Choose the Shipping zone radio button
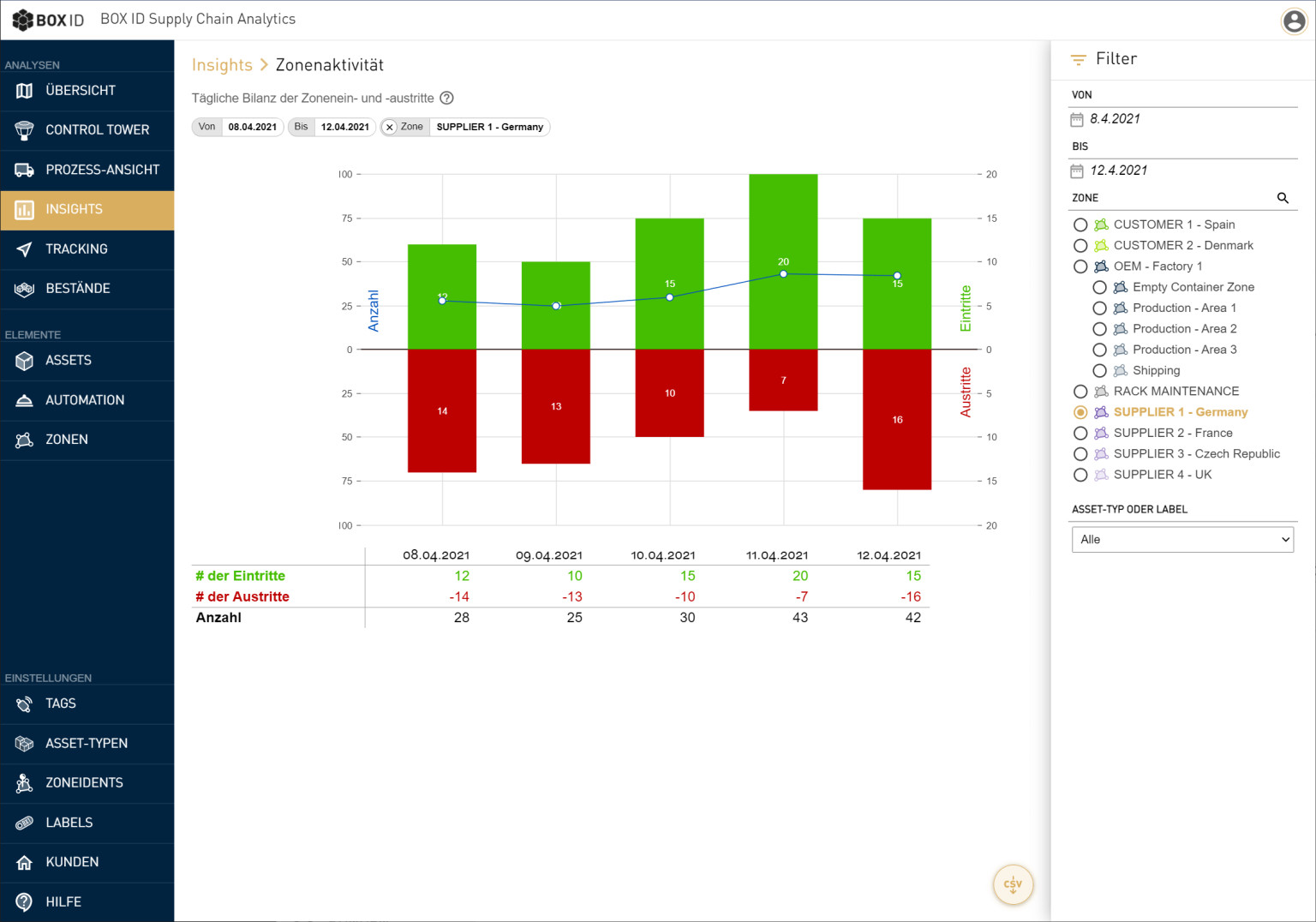 tap(1100, 370)
